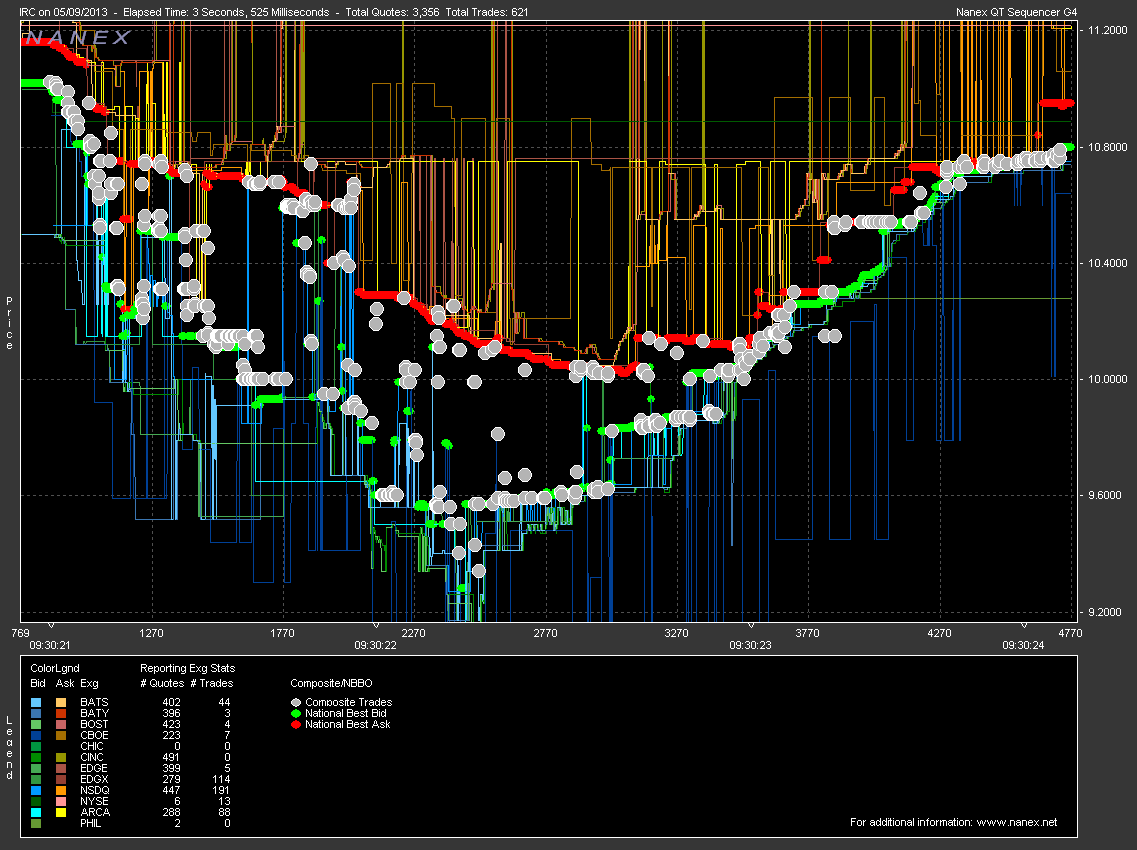Click the CINC quote count 491
1137x850 pixels.
[x=170, y=757]
